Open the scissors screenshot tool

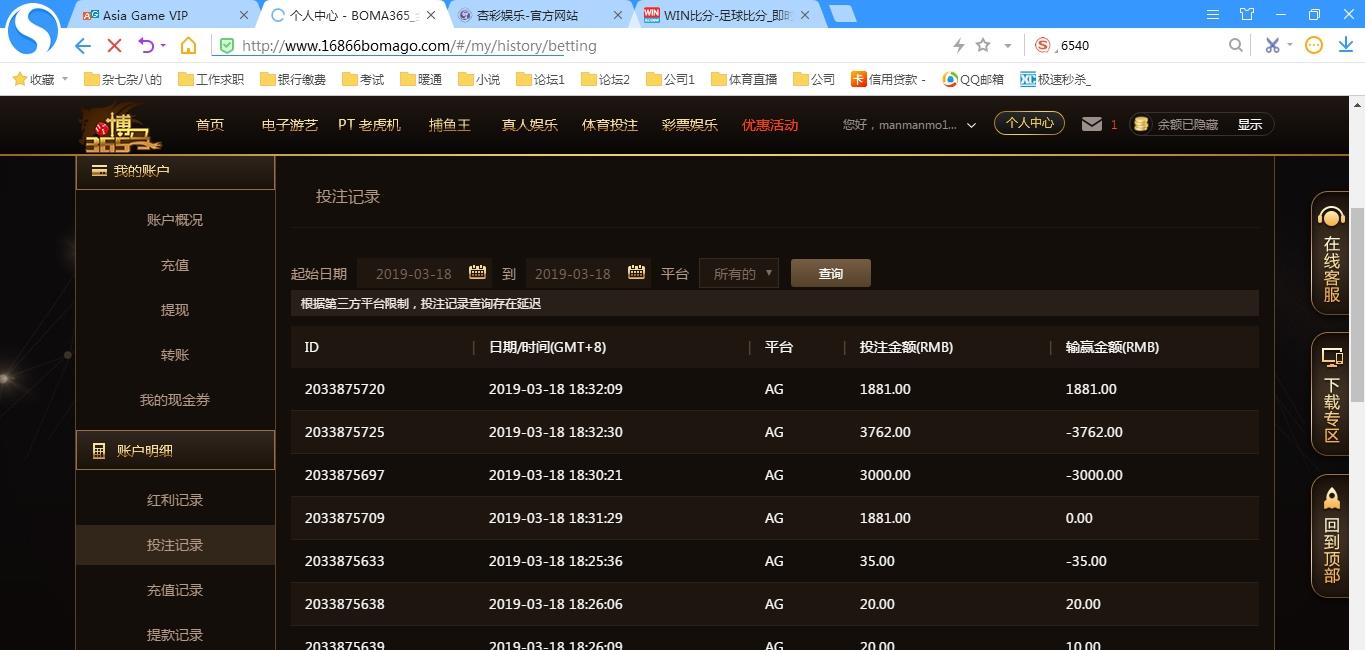coord(1272,46)
